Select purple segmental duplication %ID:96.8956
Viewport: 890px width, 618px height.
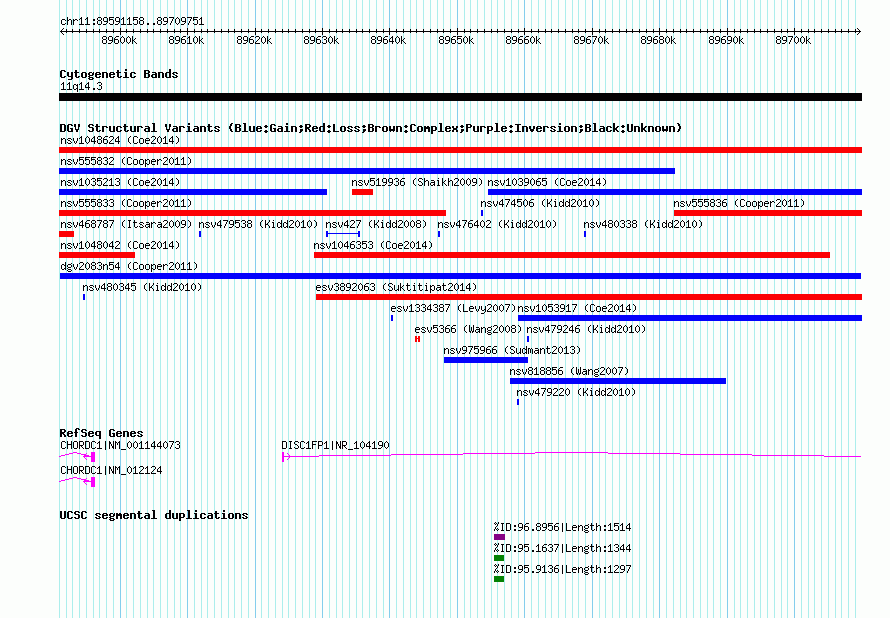point(499,537)
